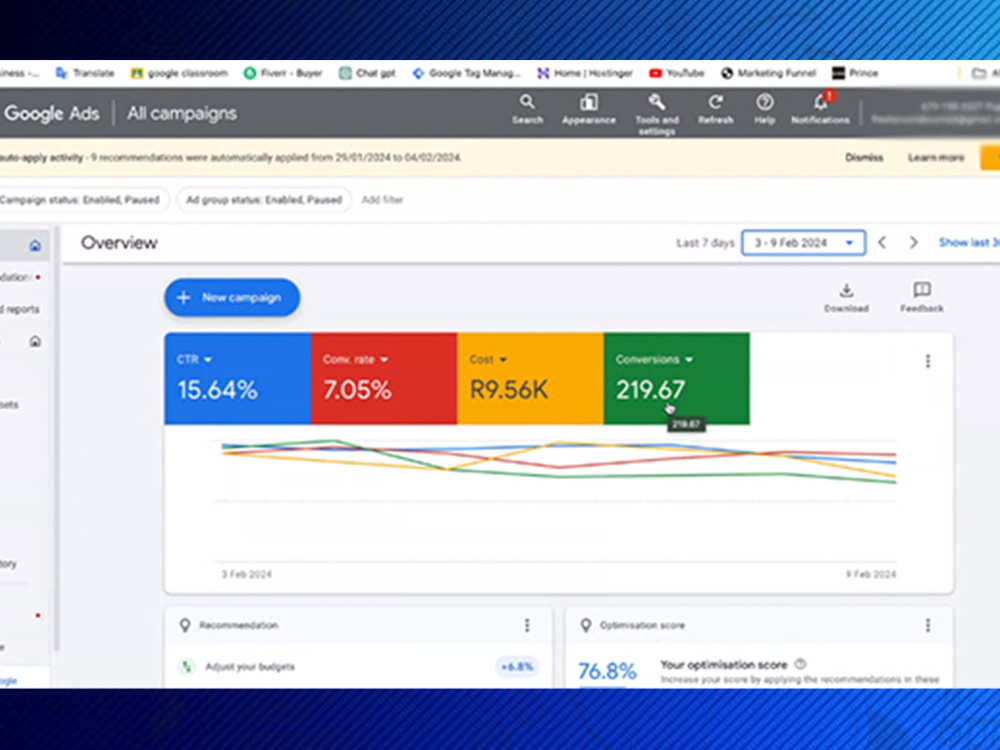
Task: Select the red Conv. rate scorecard tile
Action: [x=384, y=378]
